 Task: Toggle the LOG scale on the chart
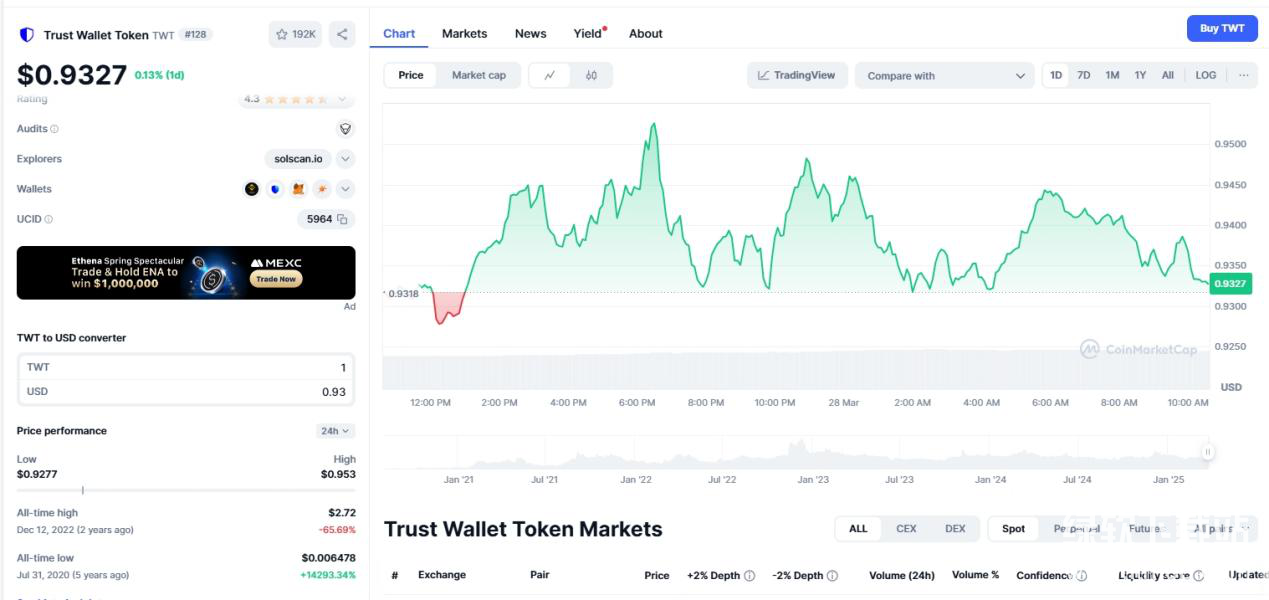click(x=1206, y=76)
